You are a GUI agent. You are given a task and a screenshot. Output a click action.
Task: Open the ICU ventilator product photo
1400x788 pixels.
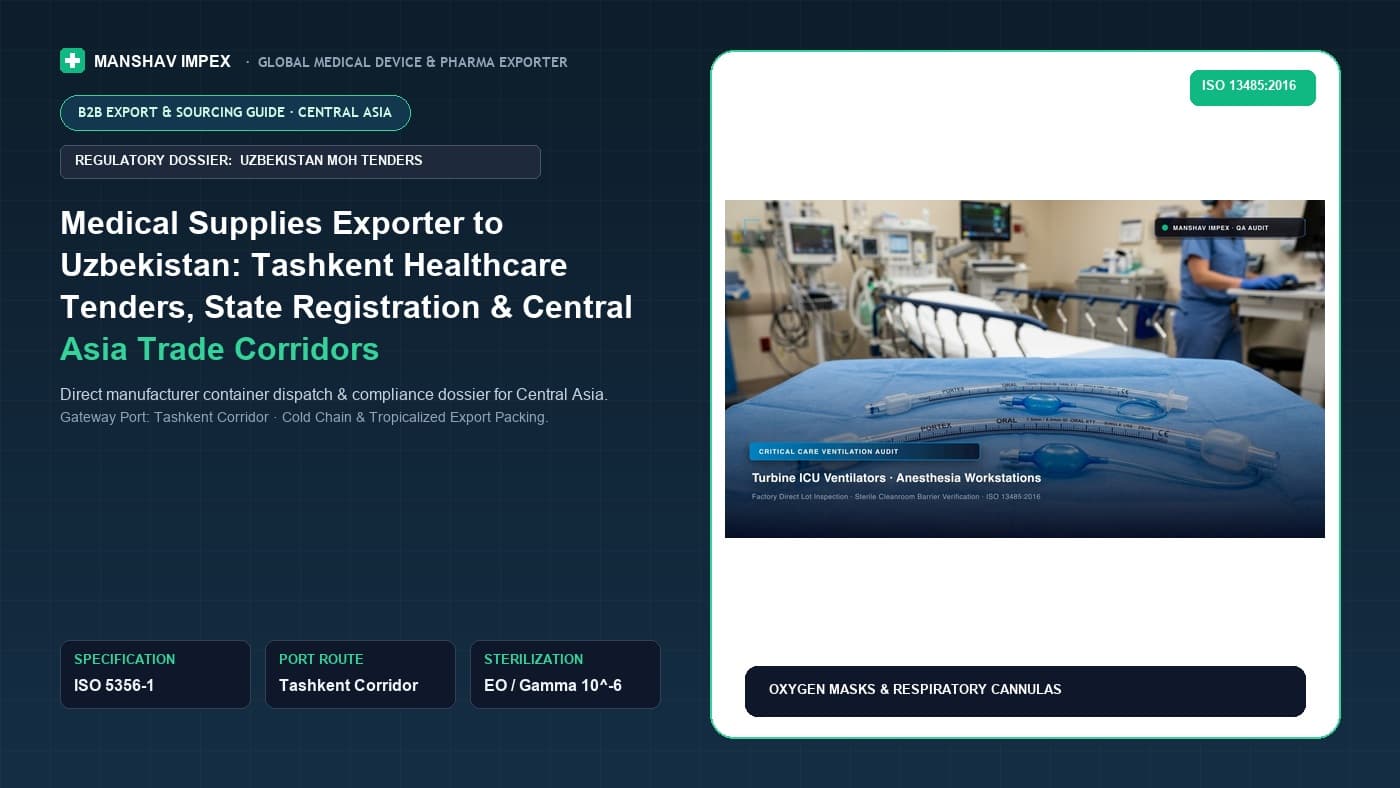pyautogui.click(x=1024, y=368)
